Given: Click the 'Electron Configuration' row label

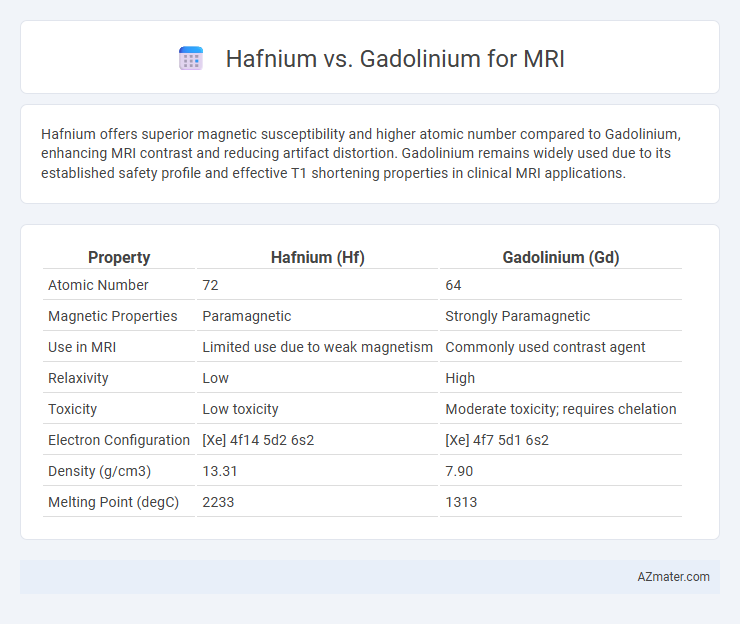Looking at the screenshot, I should pos(119,440).
